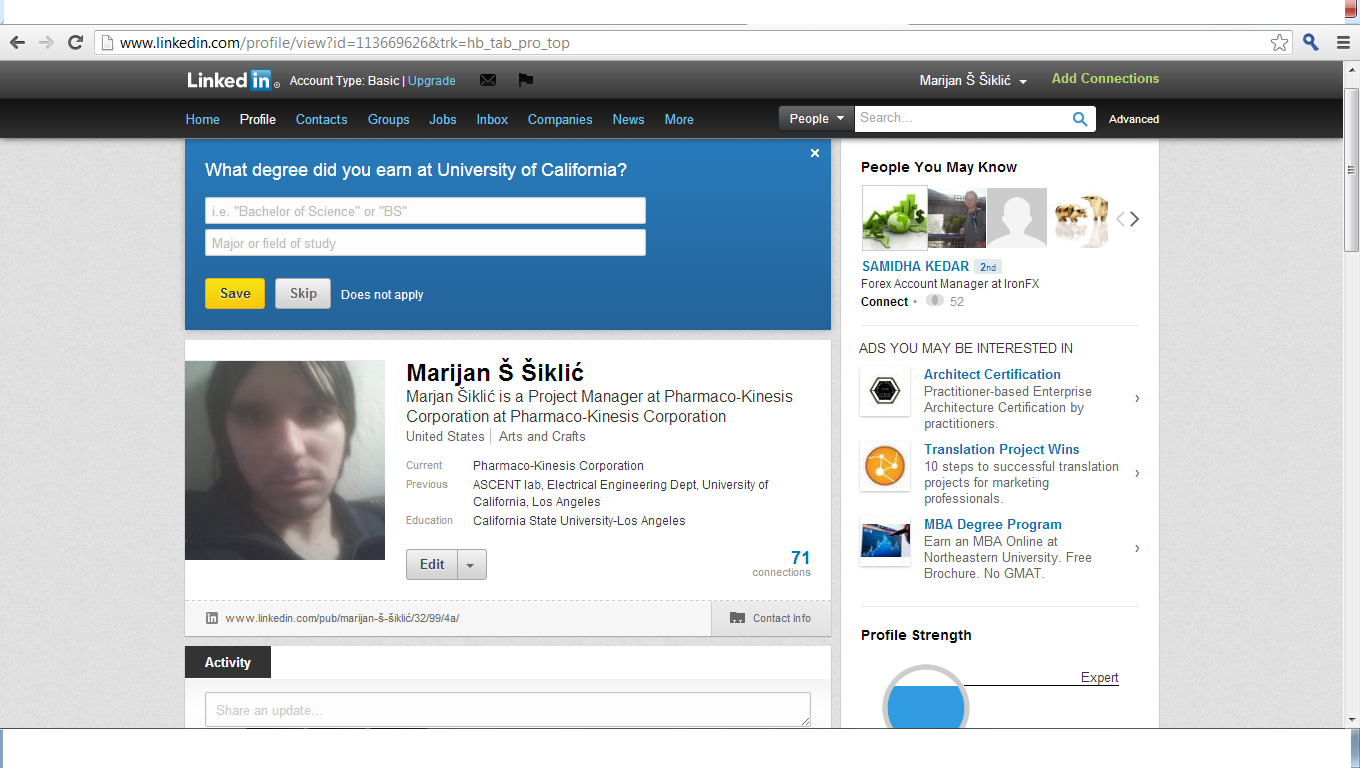Click the LinkedIn search box

click(x=962, y=118)
